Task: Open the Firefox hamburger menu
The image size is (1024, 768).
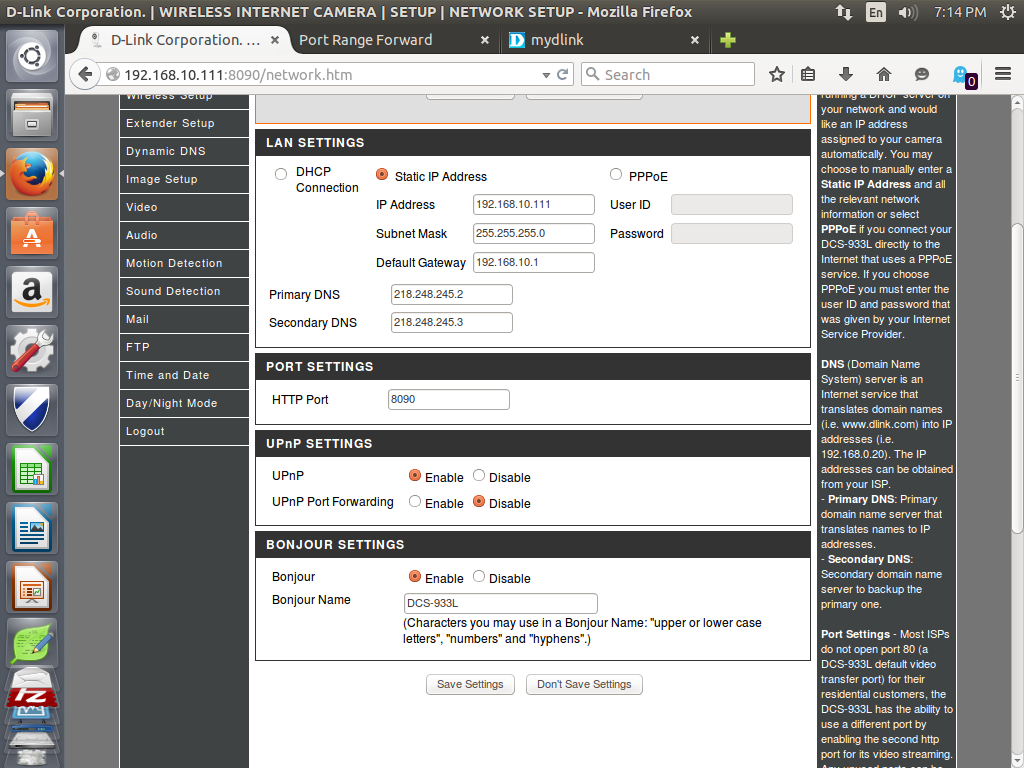Action: coord(1000,74)
